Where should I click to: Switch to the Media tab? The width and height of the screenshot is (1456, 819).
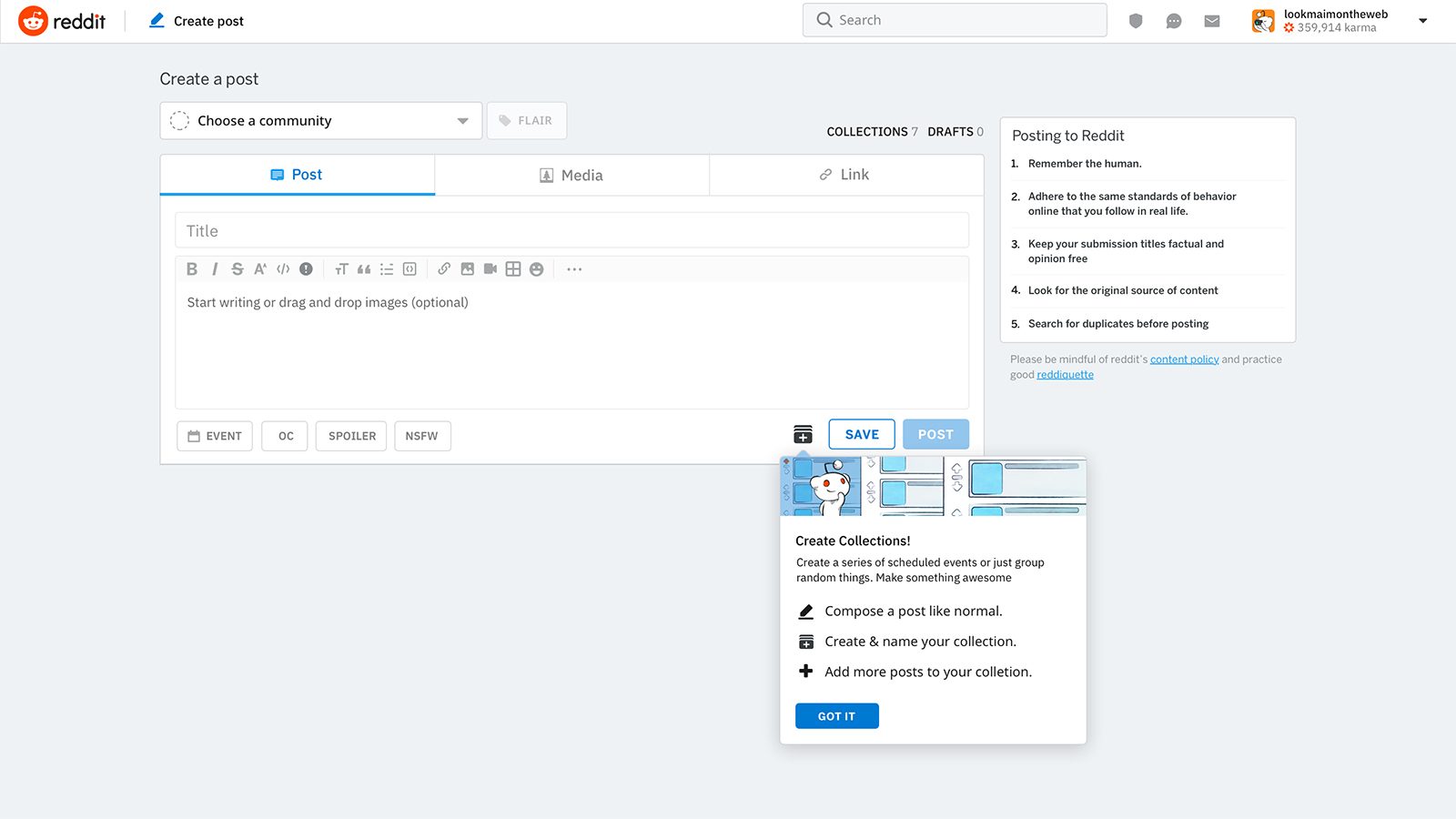(571, 175)
